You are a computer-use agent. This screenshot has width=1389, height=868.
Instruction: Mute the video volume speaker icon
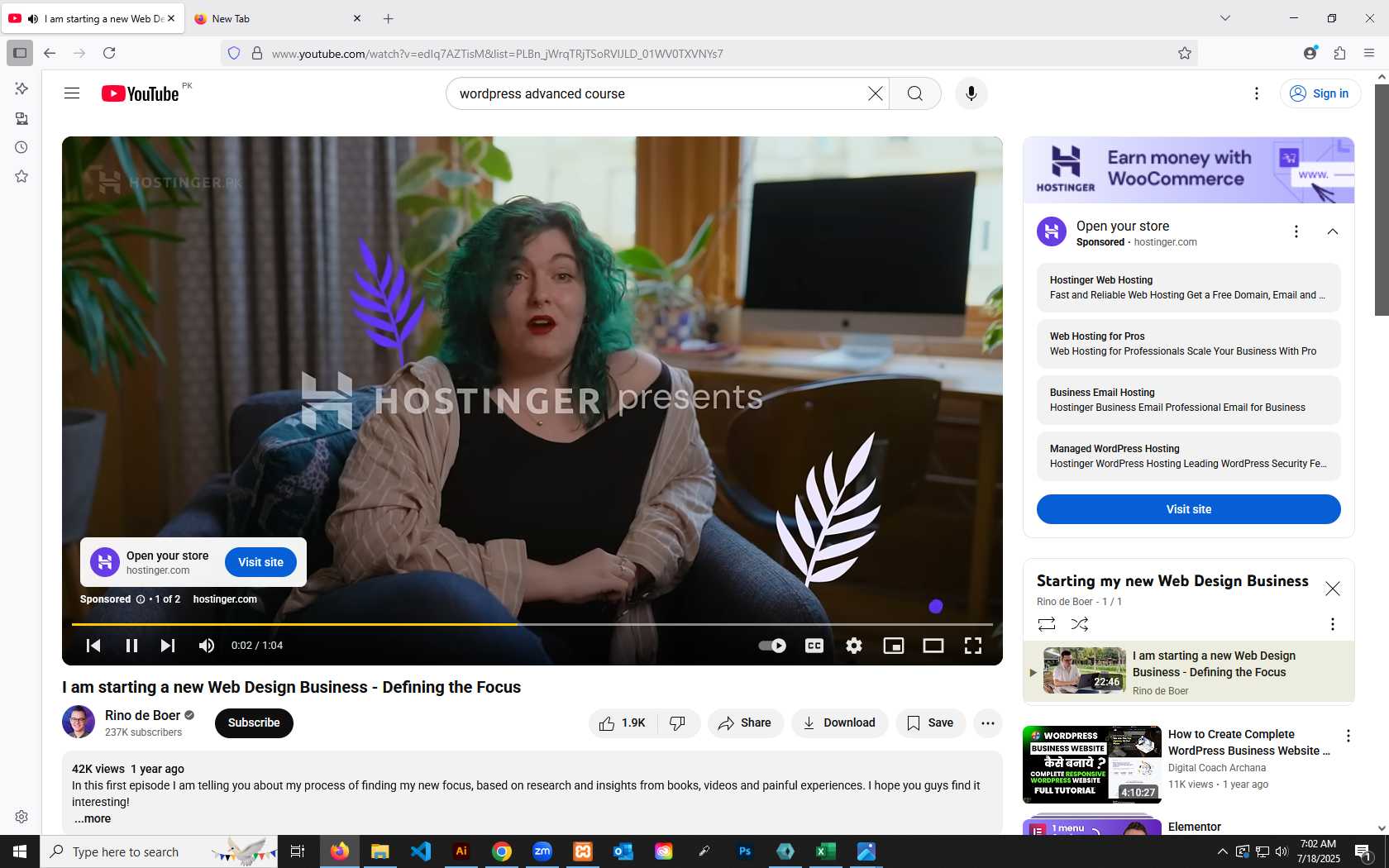[207, 646]
